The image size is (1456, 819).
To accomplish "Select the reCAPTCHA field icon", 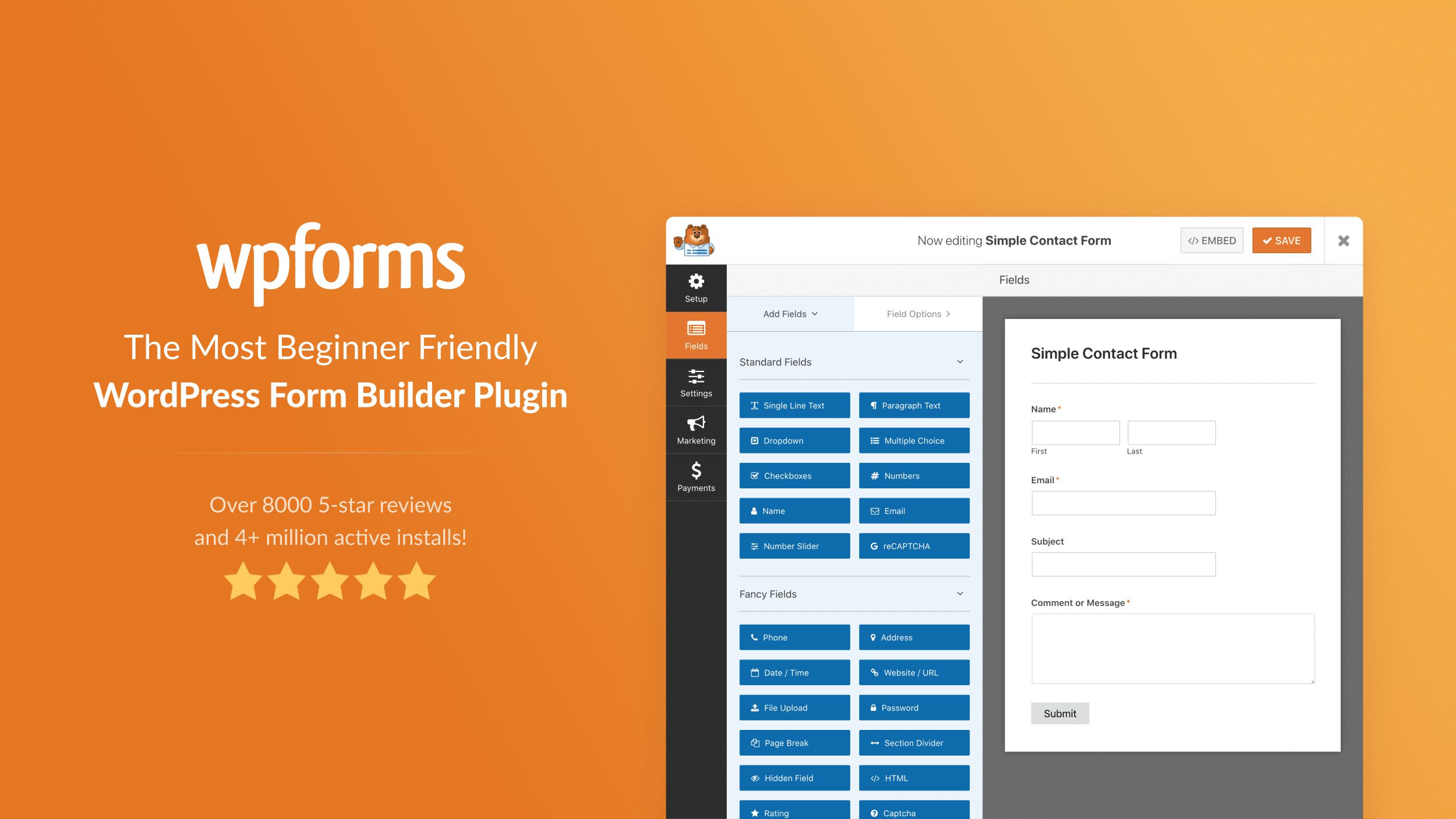I will click(871, 545).
